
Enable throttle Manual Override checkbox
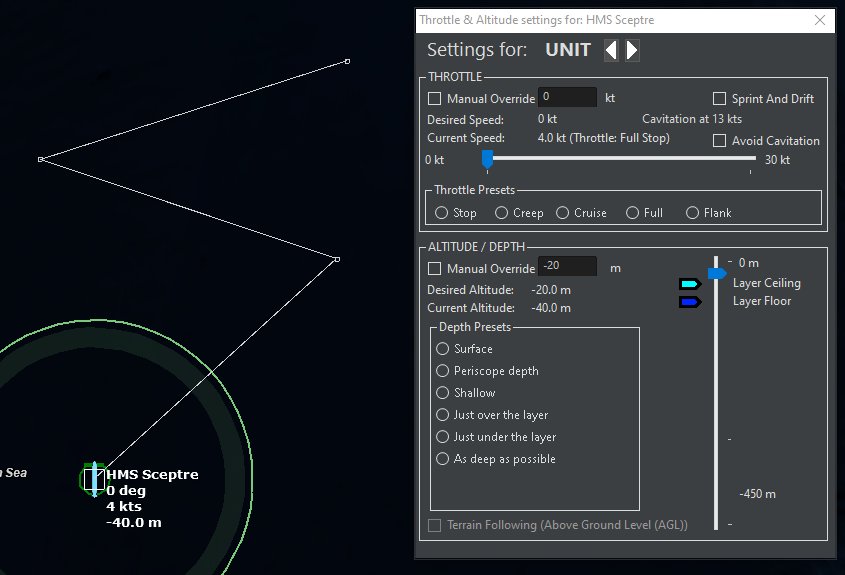(x=434, y=99)
